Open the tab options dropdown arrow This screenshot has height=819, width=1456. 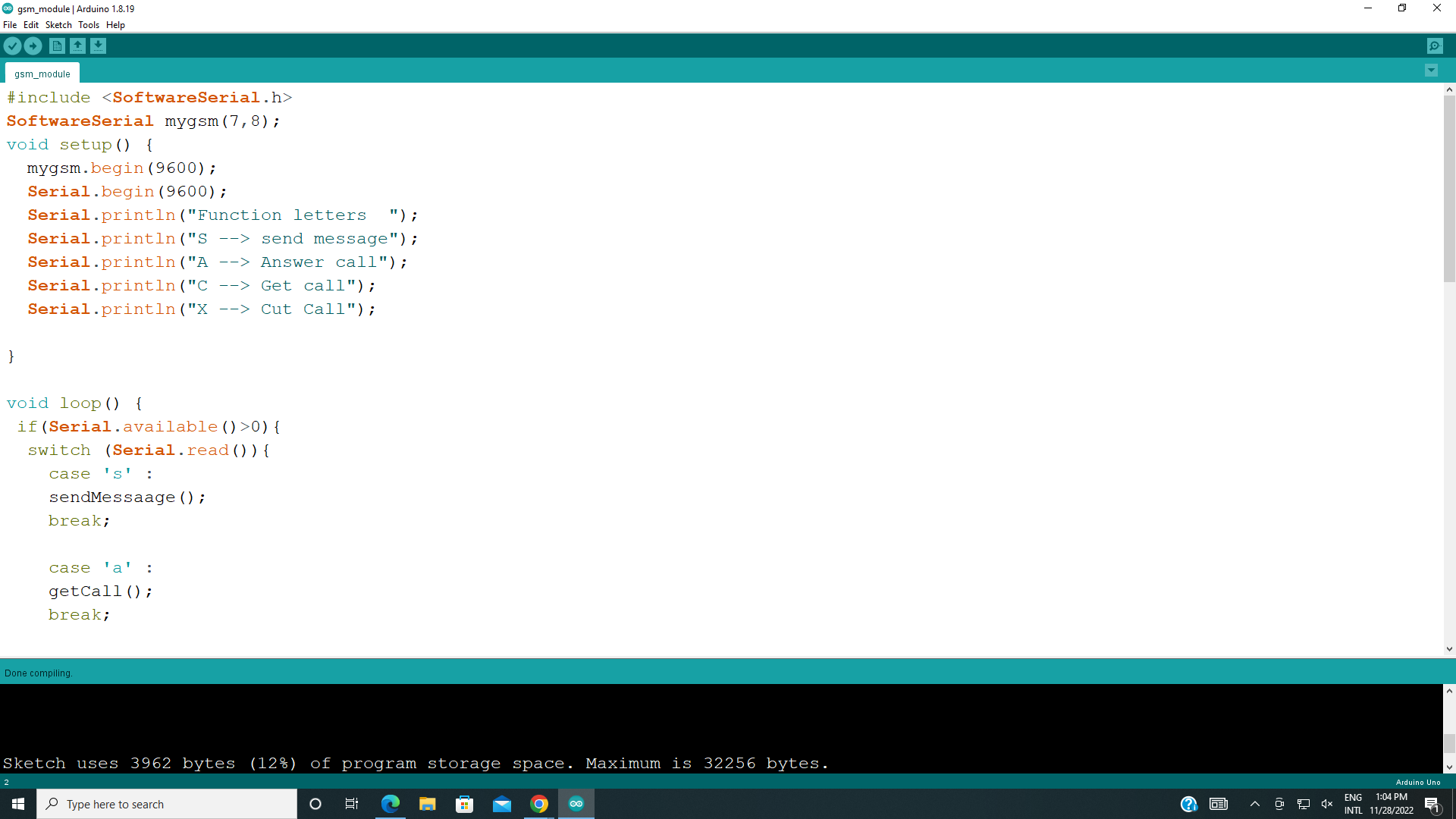(1431, 70)
